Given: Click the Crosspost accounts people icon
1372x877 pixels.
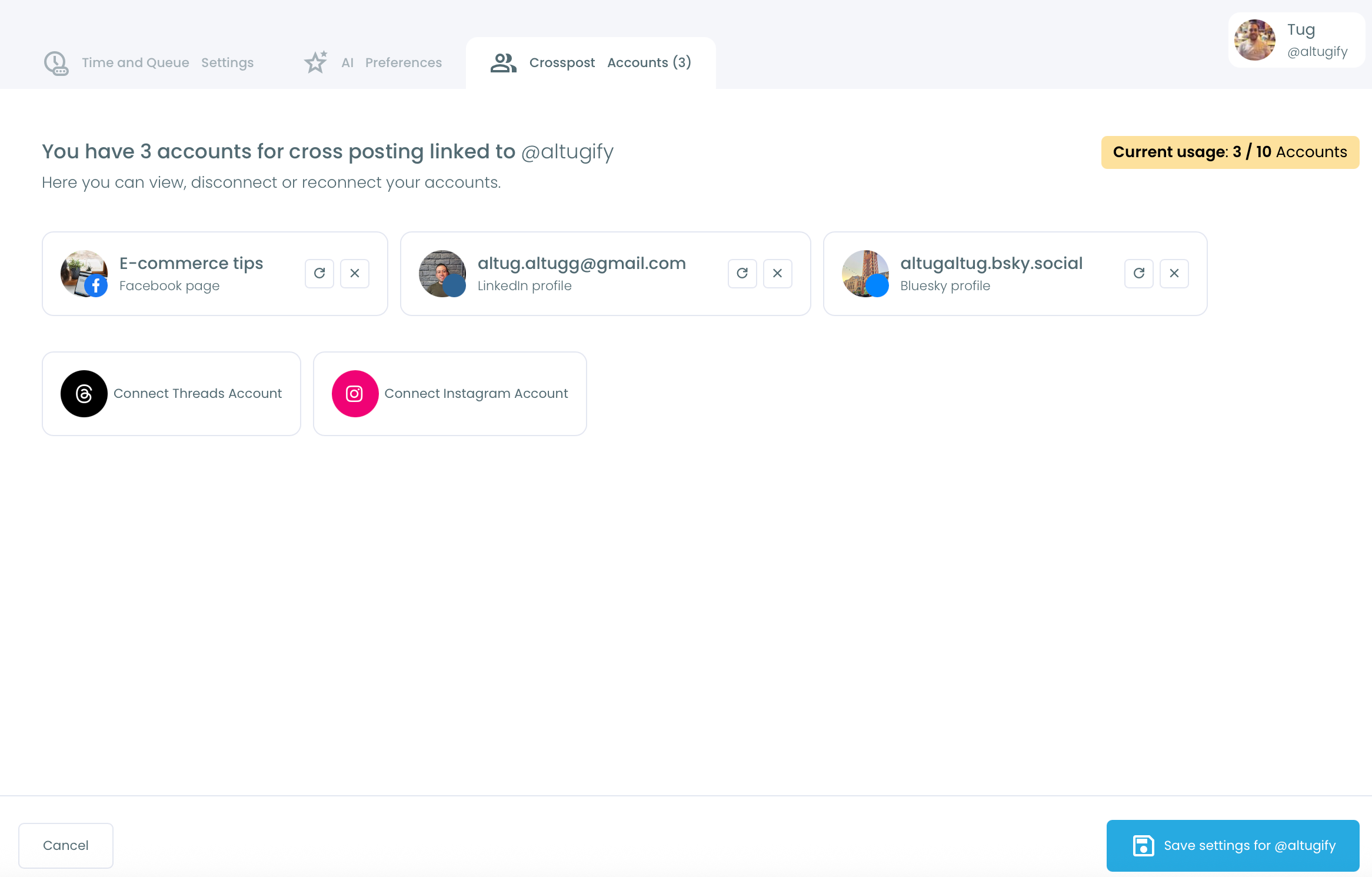Looking at the screenshot, I should [x=503, y=62].
